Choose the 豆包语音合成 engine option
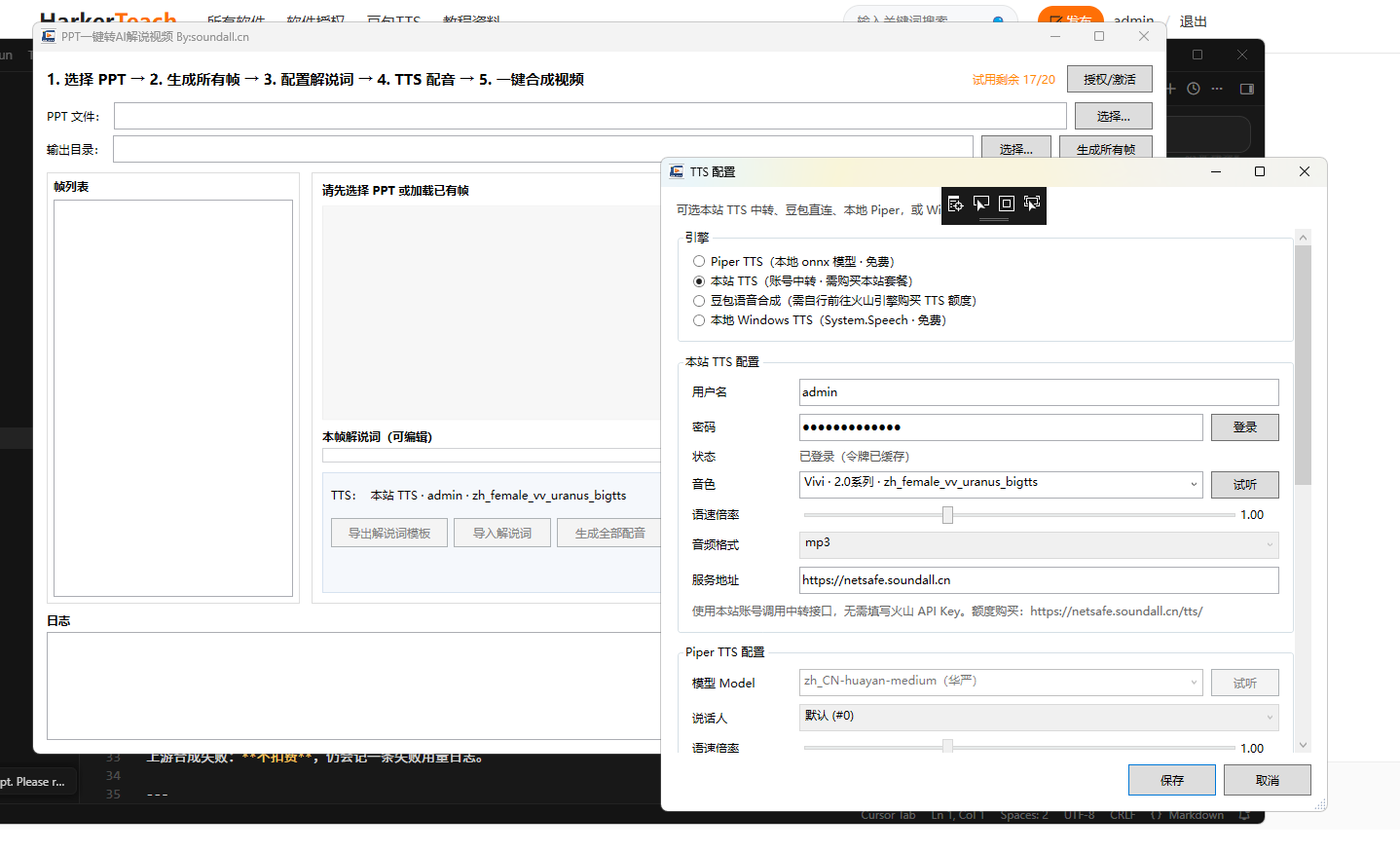Screen dimensions: 1400x852 pos(699,300)
